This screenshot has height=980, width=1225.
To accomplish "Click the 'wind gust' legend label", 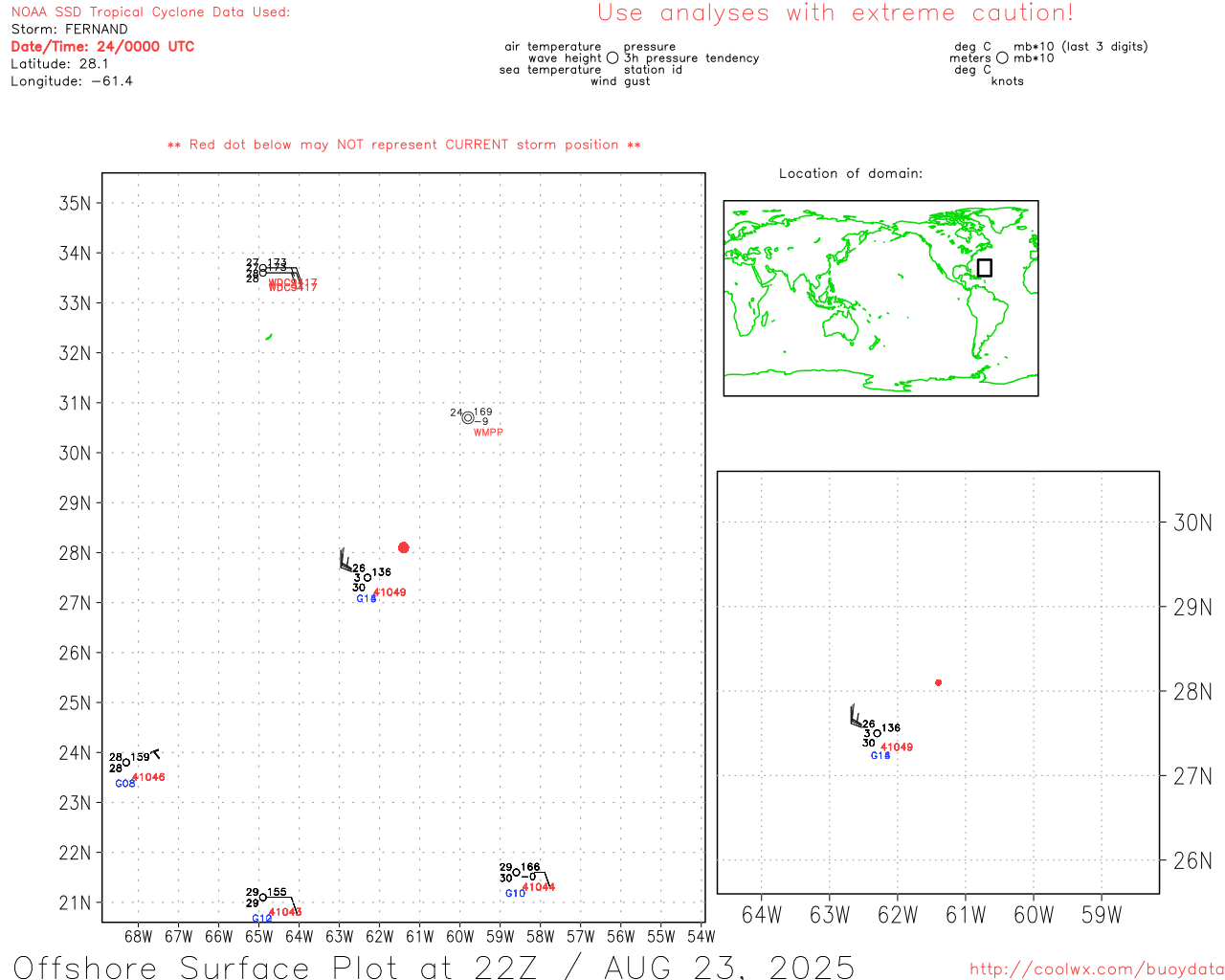I will 620,81.
